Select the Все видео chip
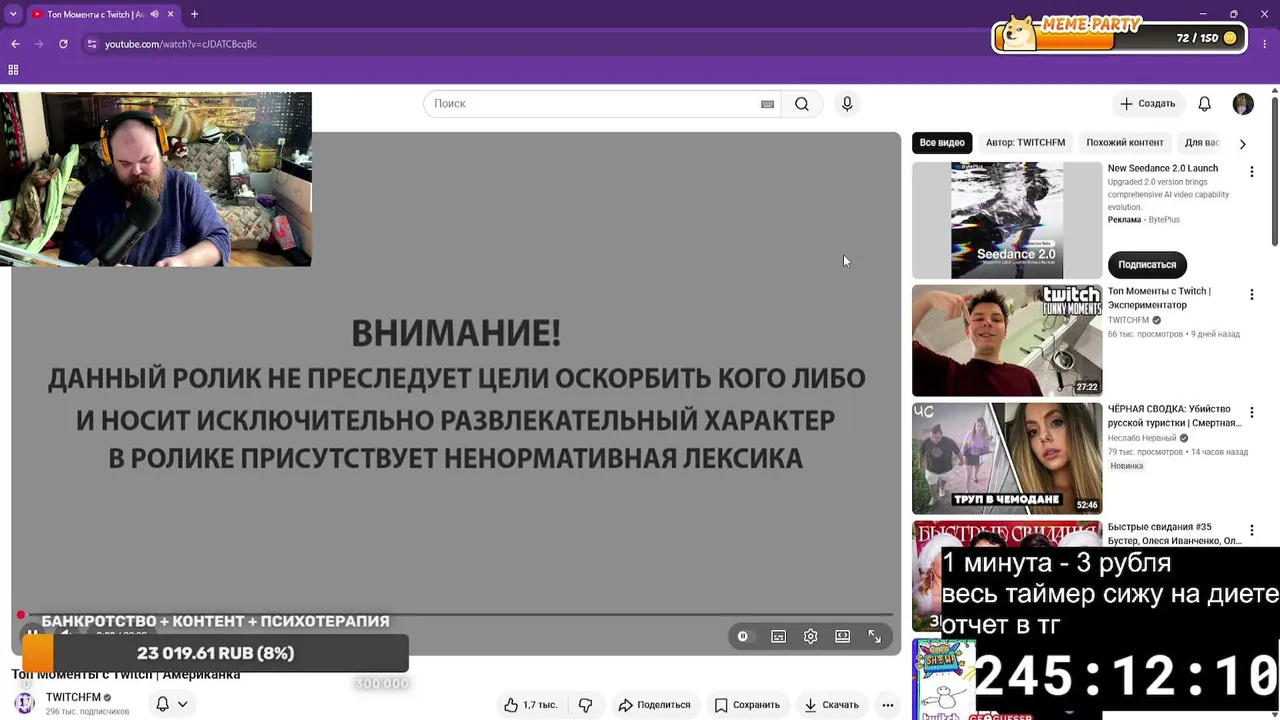 (942, 143)
